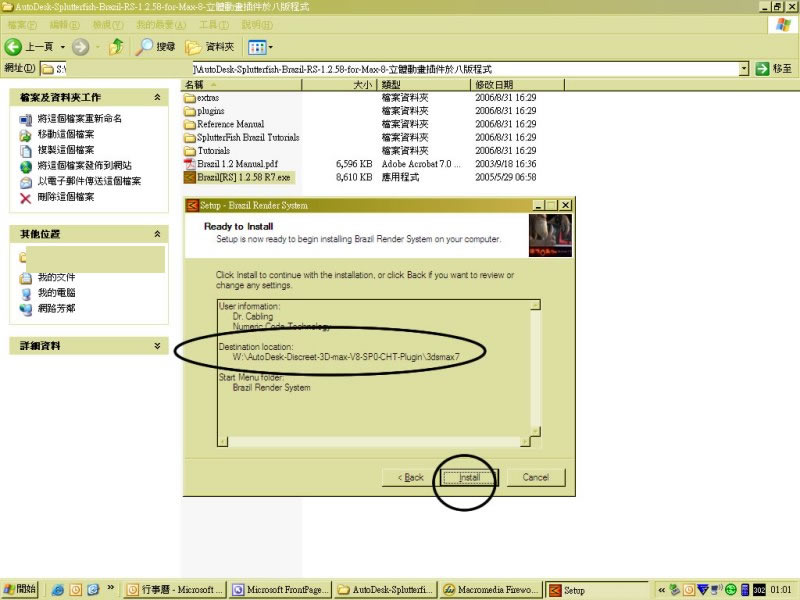Open 我的電腦 from other places

(47, 293)
